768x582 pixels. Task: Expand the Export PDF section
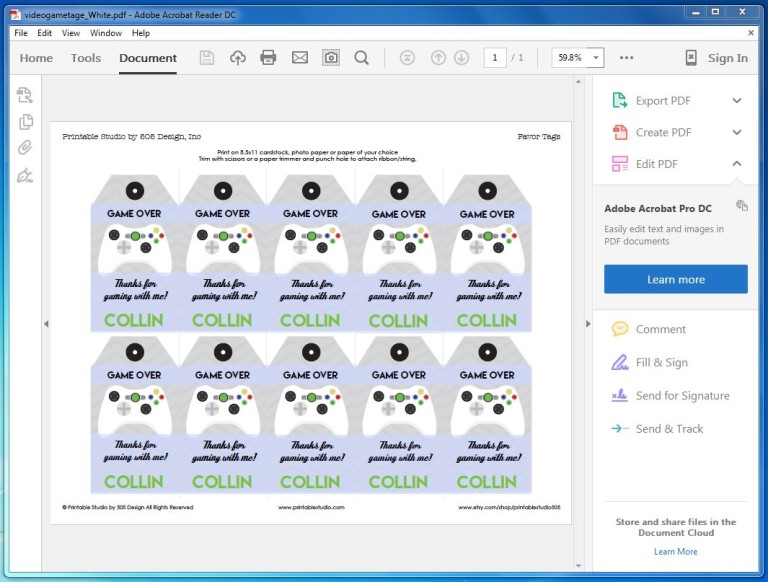[x=737, y=101]
